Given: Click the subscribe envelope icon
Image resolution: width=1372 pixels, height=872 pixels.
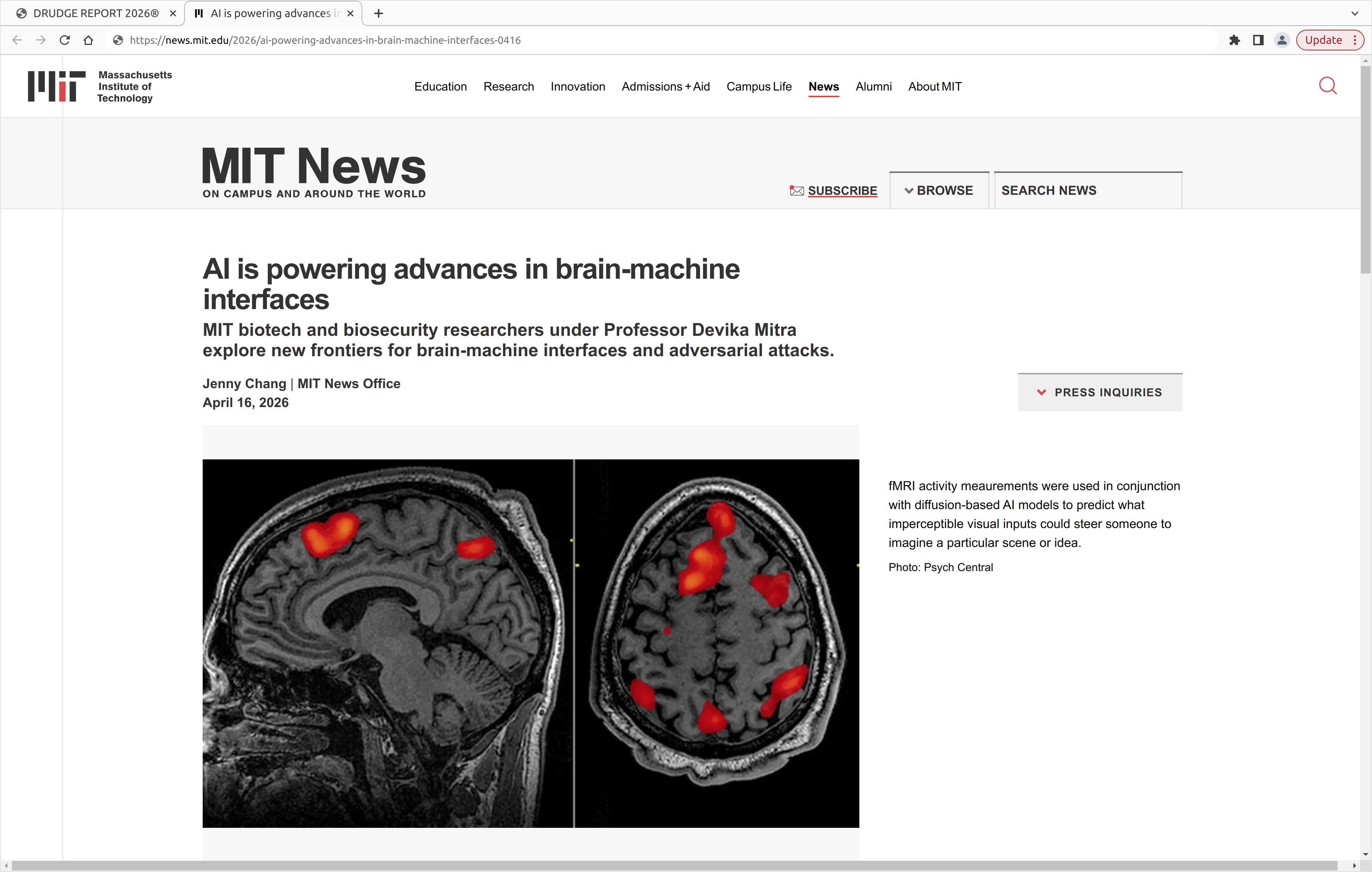Looking at the screenshot, I should pyautogui.click(x=797, y=191).
